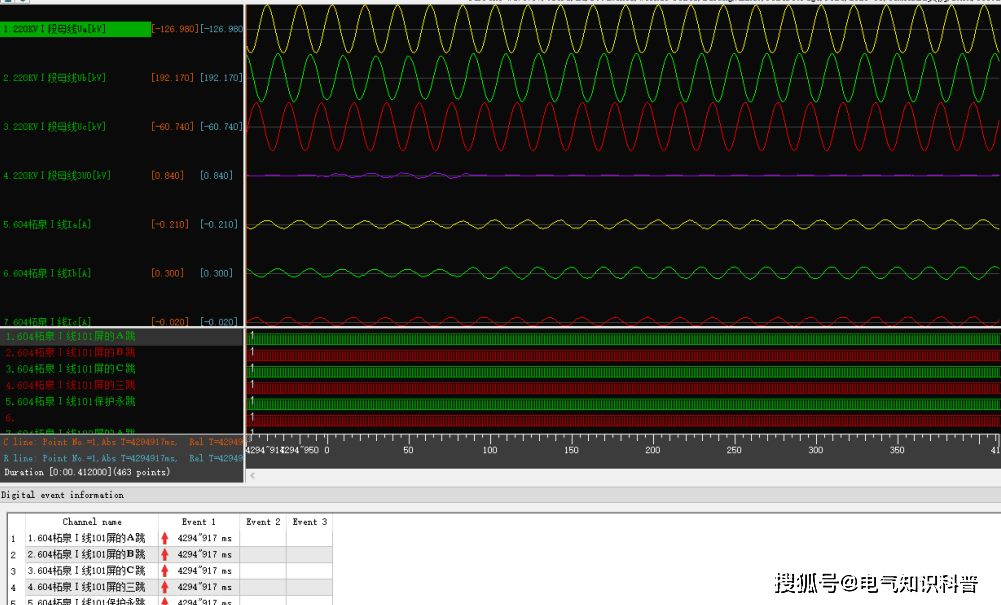The width and height of the screenshot is (1001, 605).
Task: Click the 100 ms mark on the time axis
Action: tap(490, 450)
